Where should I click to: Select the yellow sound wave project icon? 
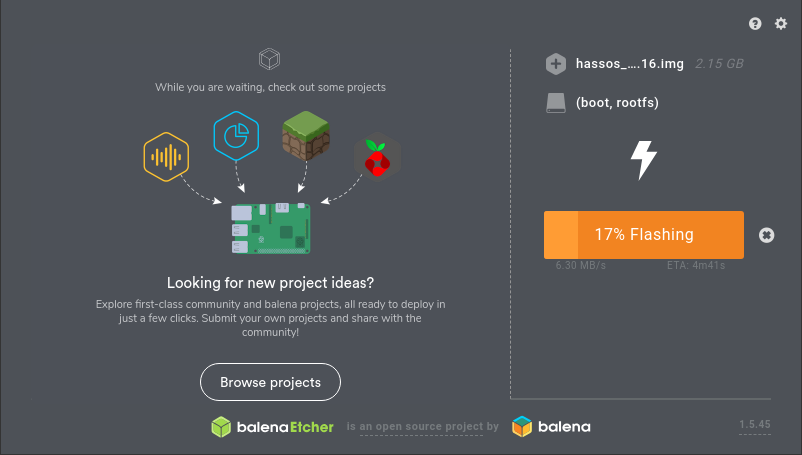(x=166, y=157)
